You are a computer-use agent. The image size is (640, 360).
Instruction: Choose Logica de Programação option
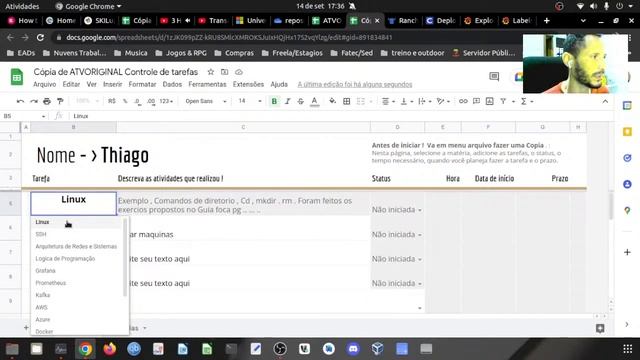click(65, 259)
